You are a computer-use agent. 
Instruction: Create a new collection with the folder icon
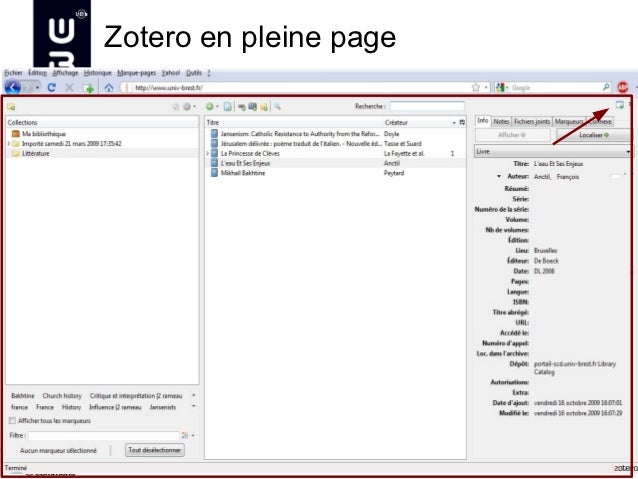click(x=11, y=107)
